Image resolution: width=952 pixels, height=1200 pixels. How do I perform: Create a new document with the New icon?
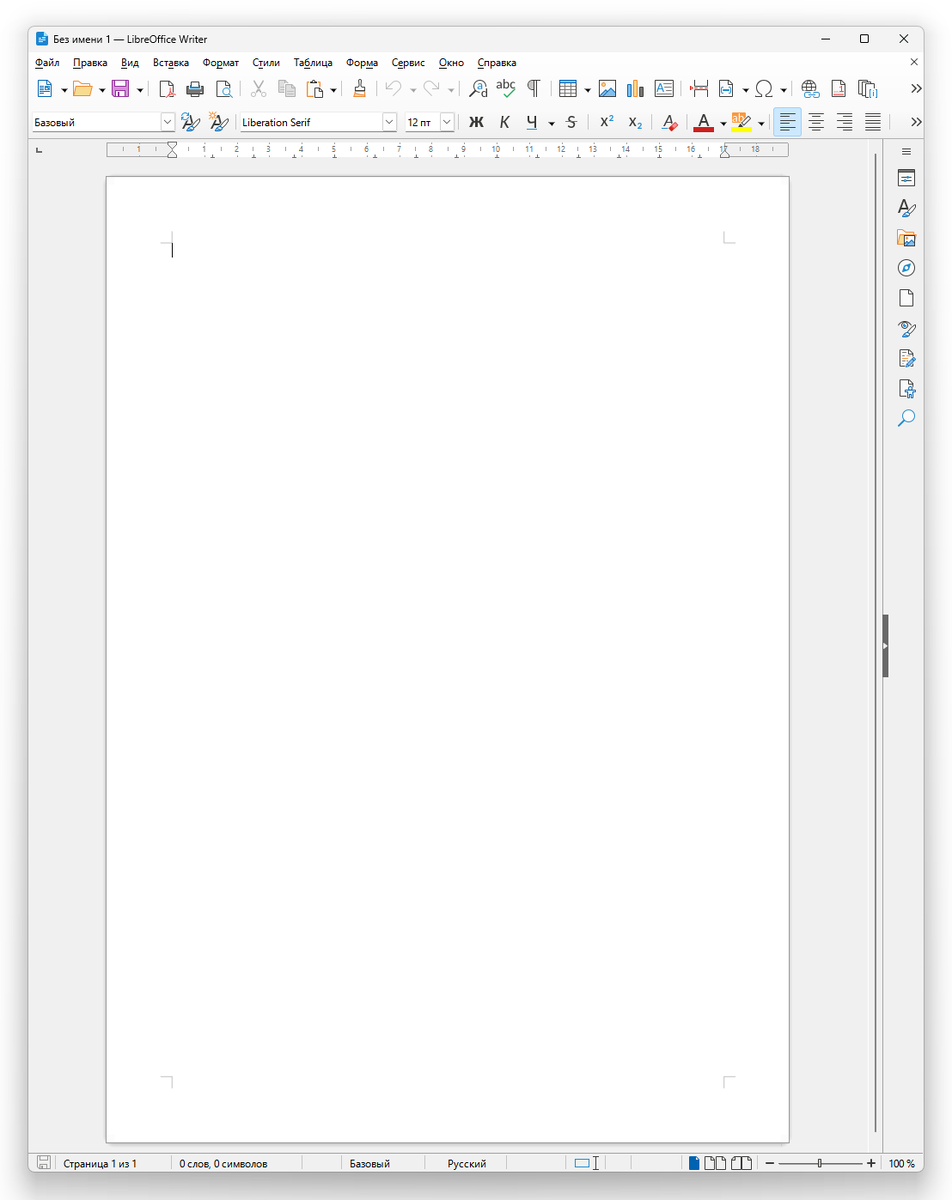(x=44, y=89)
